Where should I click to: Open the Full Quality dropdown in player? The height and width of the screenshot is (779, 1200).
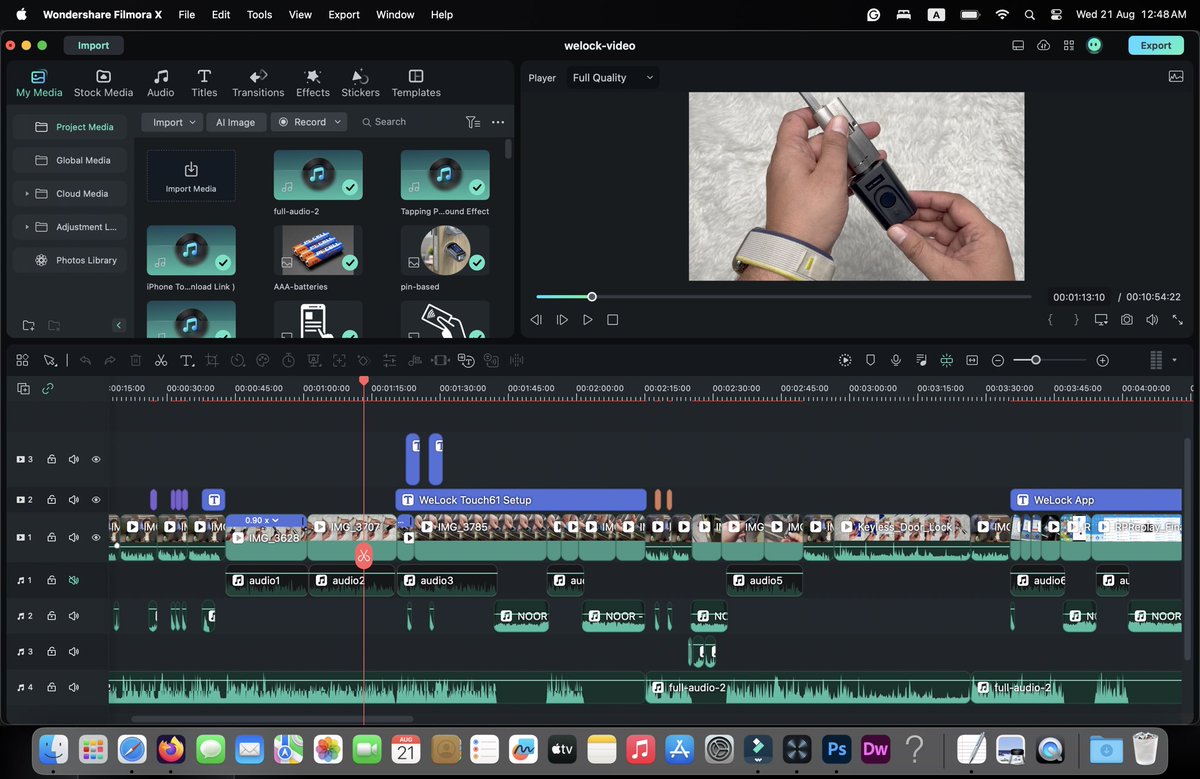pyautogui.click(x=613, y=77)
